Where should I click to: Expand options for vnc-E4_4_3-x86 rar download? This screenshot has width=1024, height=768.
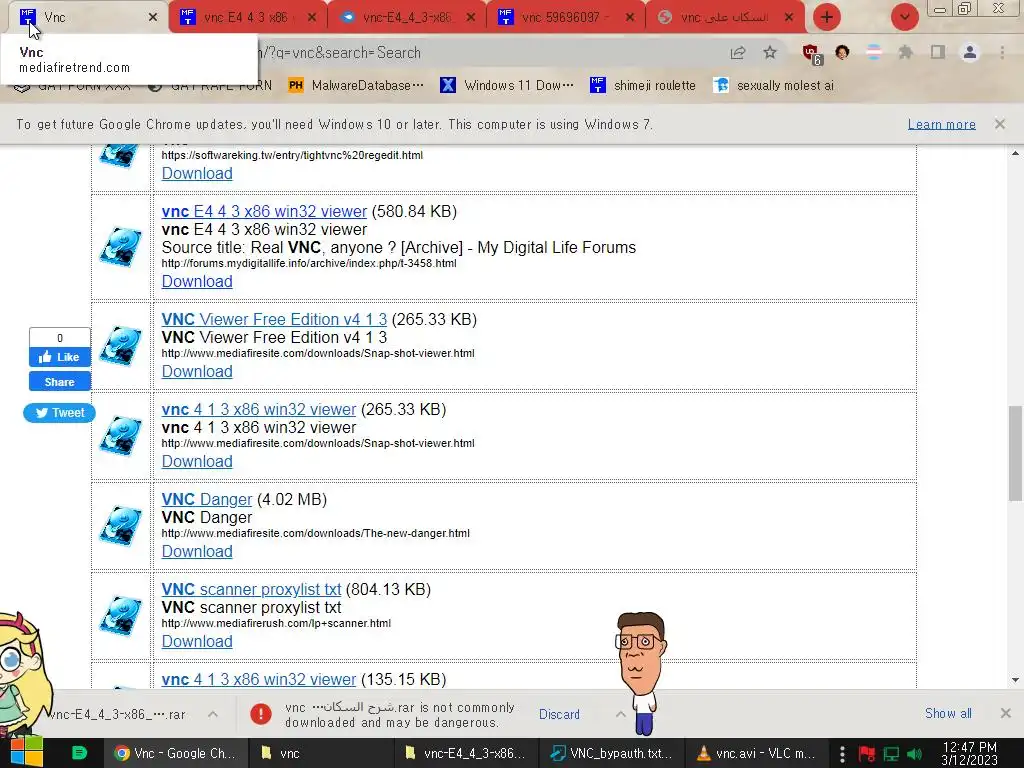coord(213,714)
